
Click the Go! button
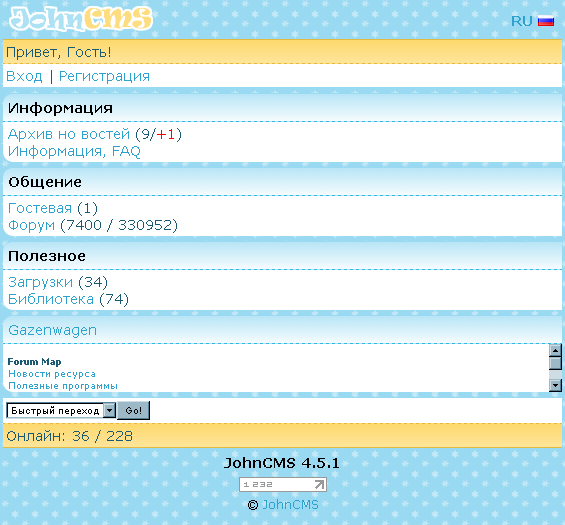coord(133,410)
